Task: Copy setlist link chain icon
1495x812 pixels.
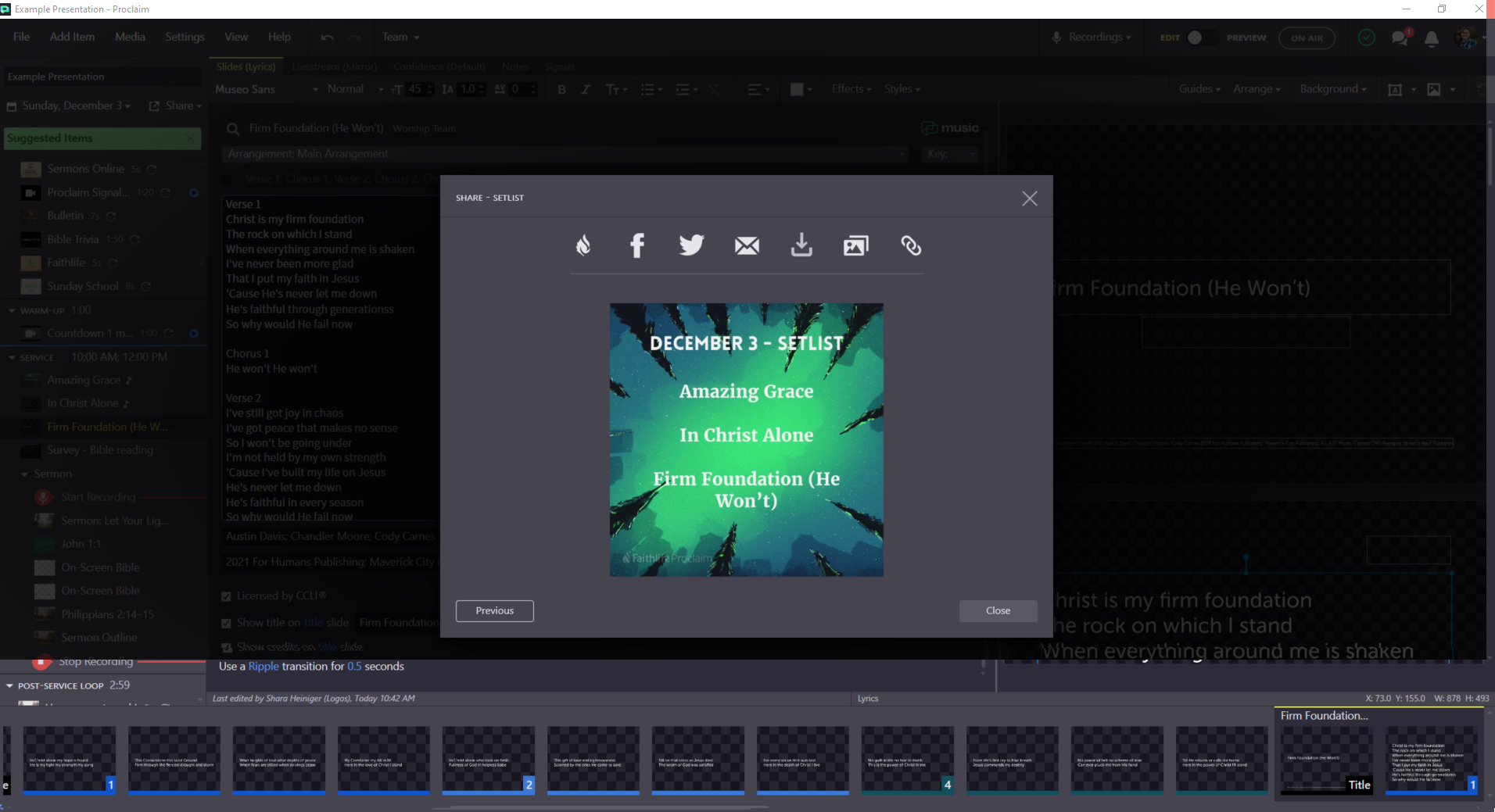Action: click(911, 246)
